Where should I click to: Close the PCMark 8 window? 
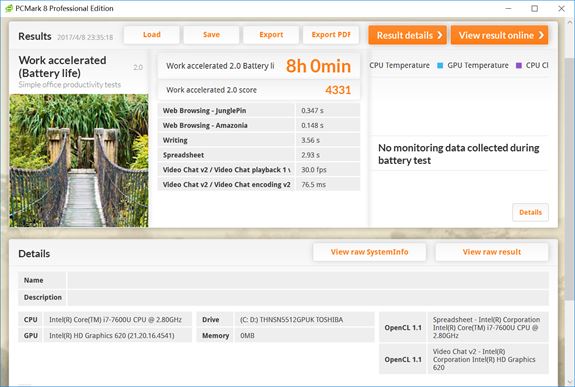(561, 8)
